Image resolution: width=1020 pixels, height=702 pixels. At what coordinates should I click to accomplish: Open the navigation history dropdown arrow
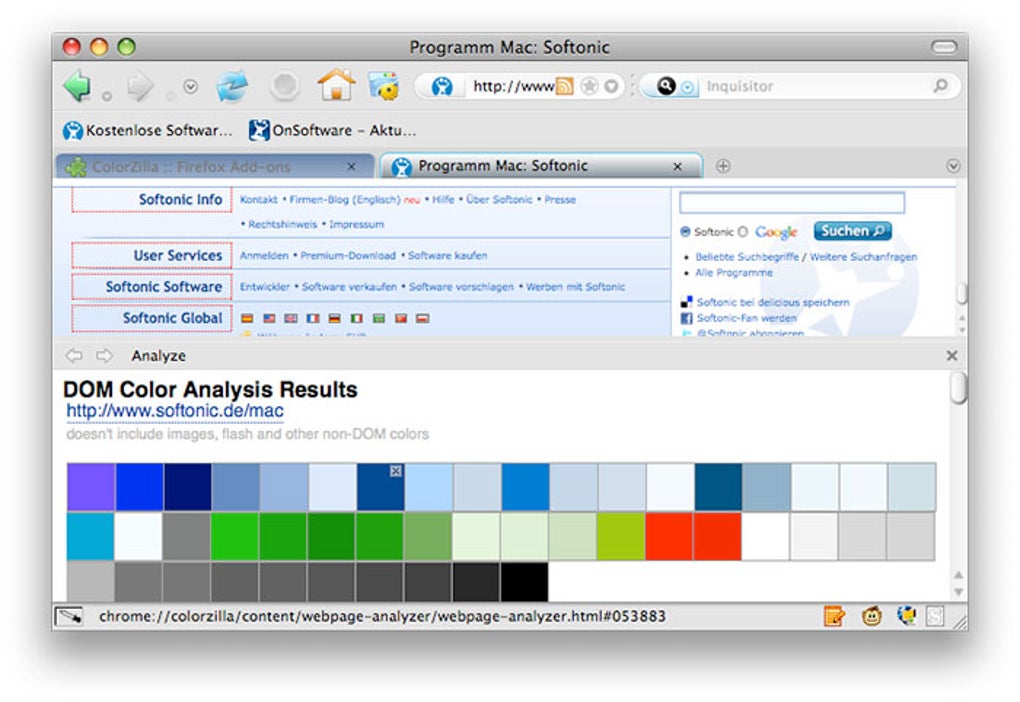(191, 86)
